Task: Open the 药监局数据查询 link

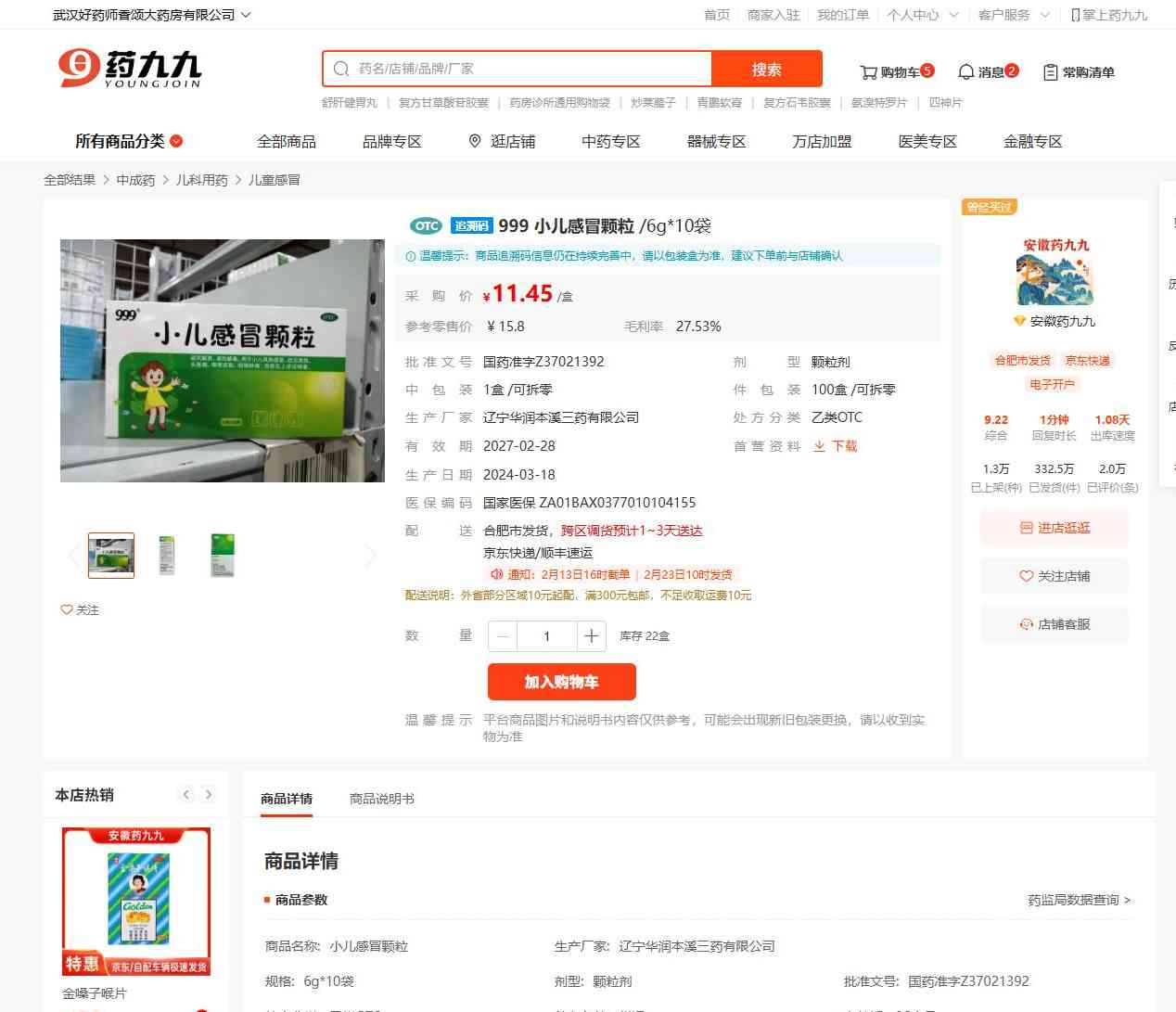Action: (1079, 900)
